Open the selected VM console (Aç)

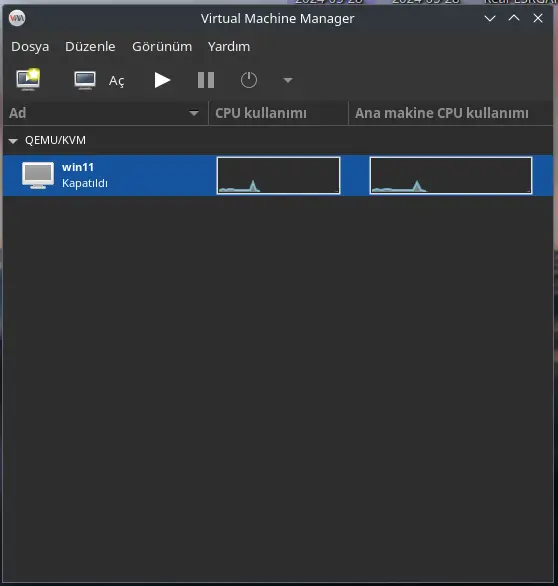(x=99, y=80)
